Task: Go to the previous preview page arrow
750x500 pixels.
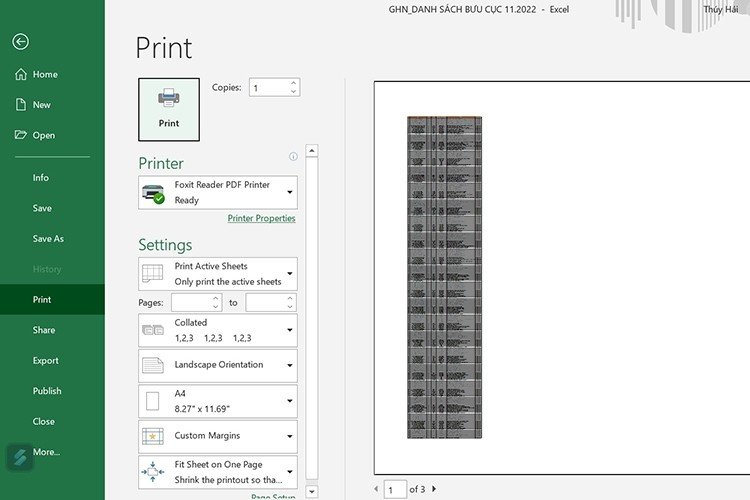Action: coord(376,488)
